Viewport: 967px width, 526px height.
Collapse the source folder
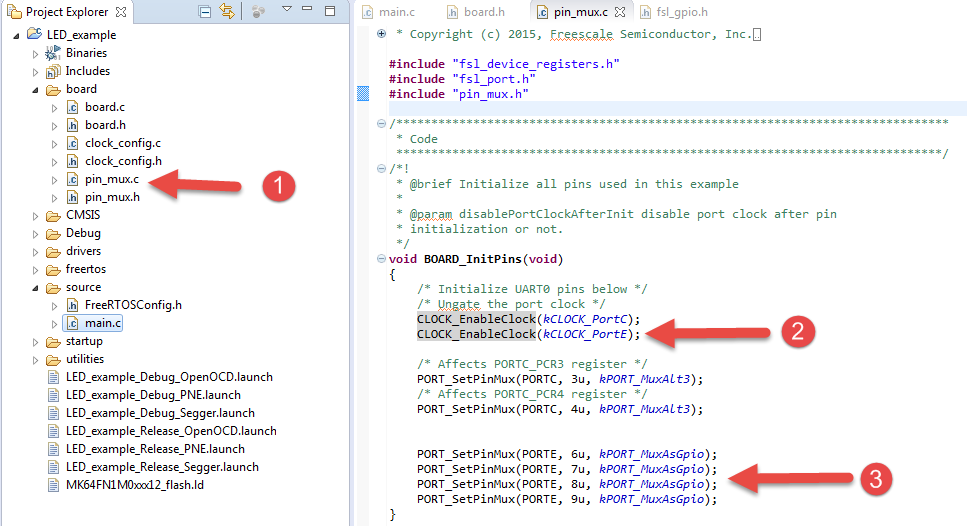(x=35, y=288)
